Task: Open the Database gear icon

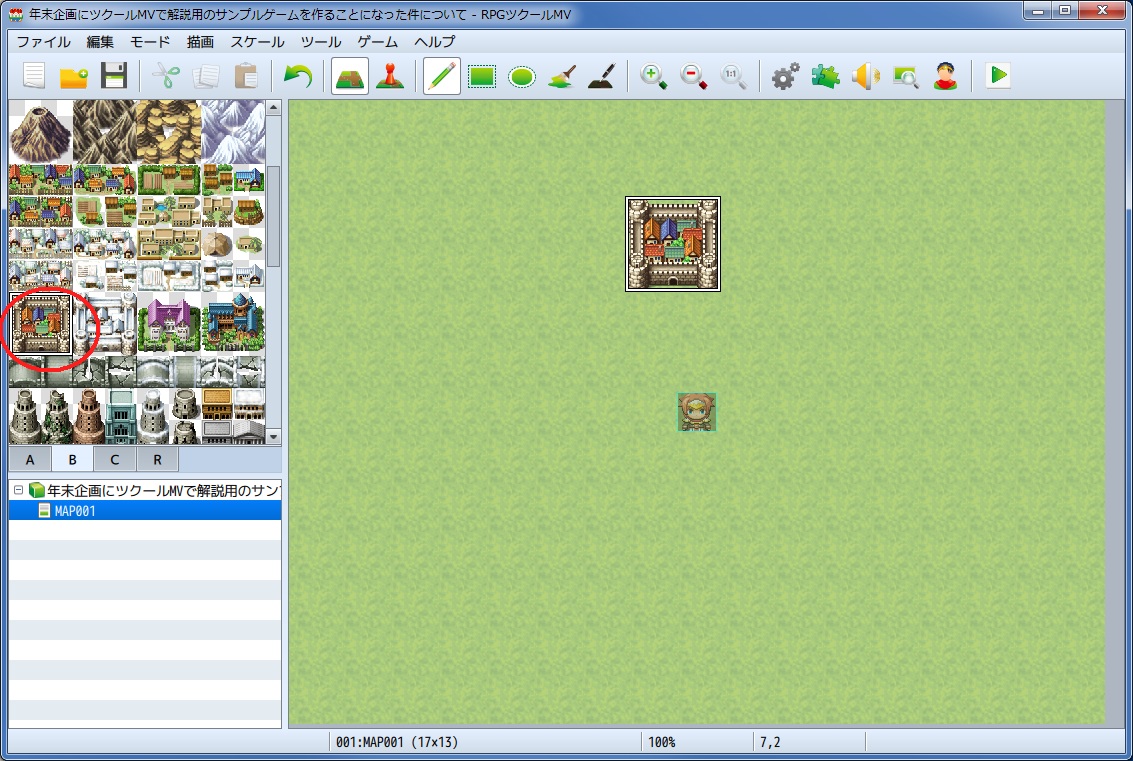Action: click(785, 77)
